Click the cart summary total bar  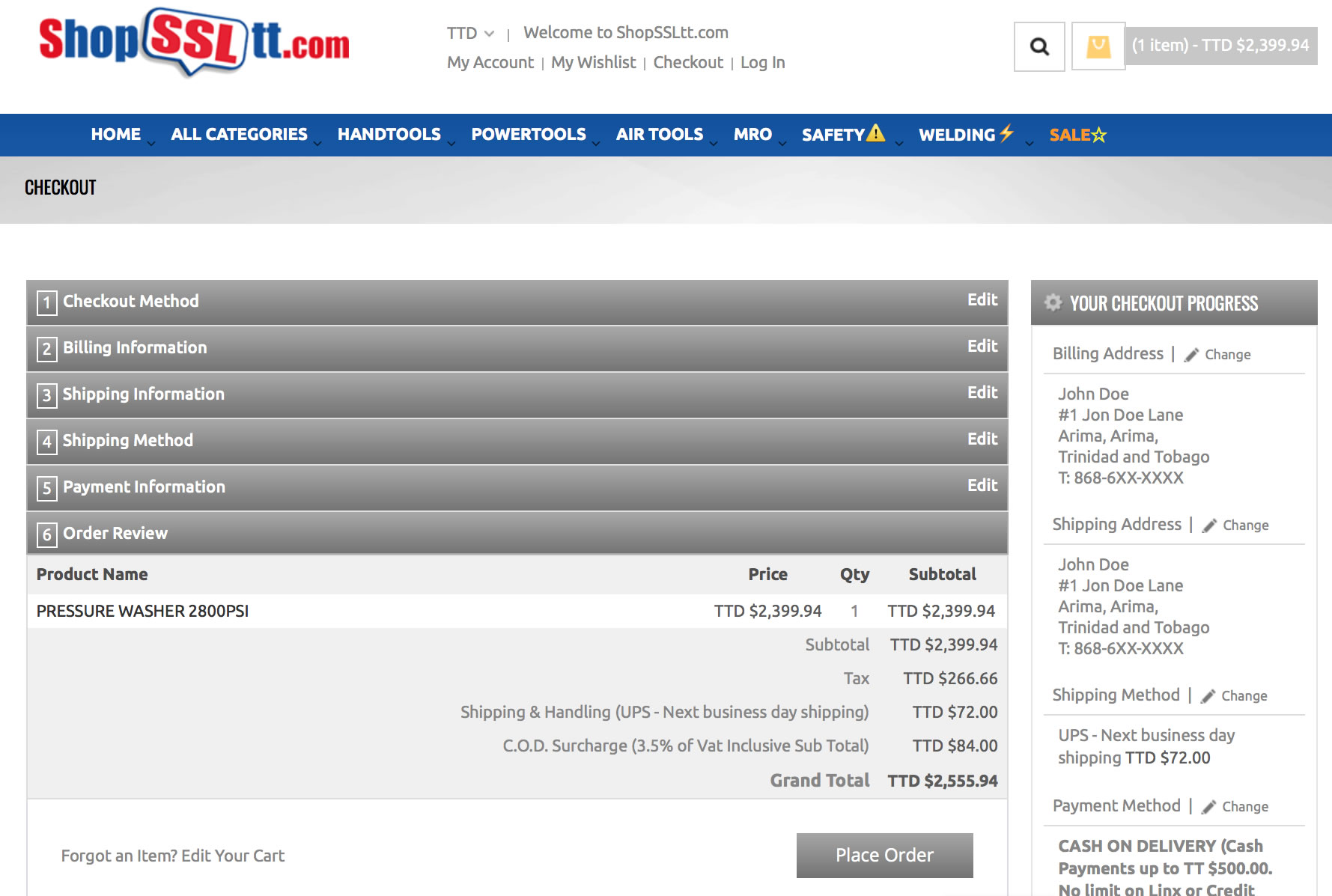pos(1220,46)
